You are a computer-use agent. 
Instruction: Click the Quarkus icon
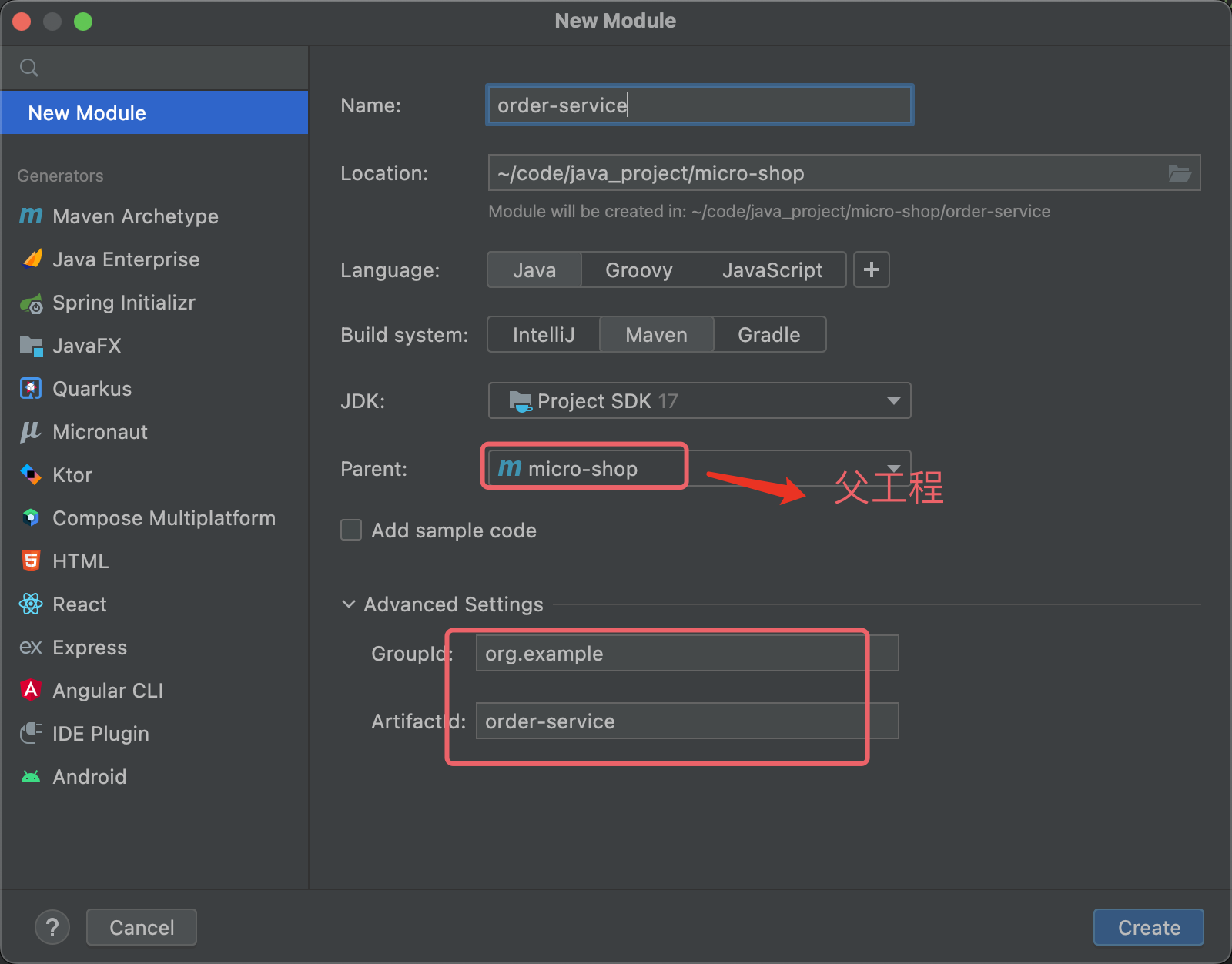pos(31,388)
